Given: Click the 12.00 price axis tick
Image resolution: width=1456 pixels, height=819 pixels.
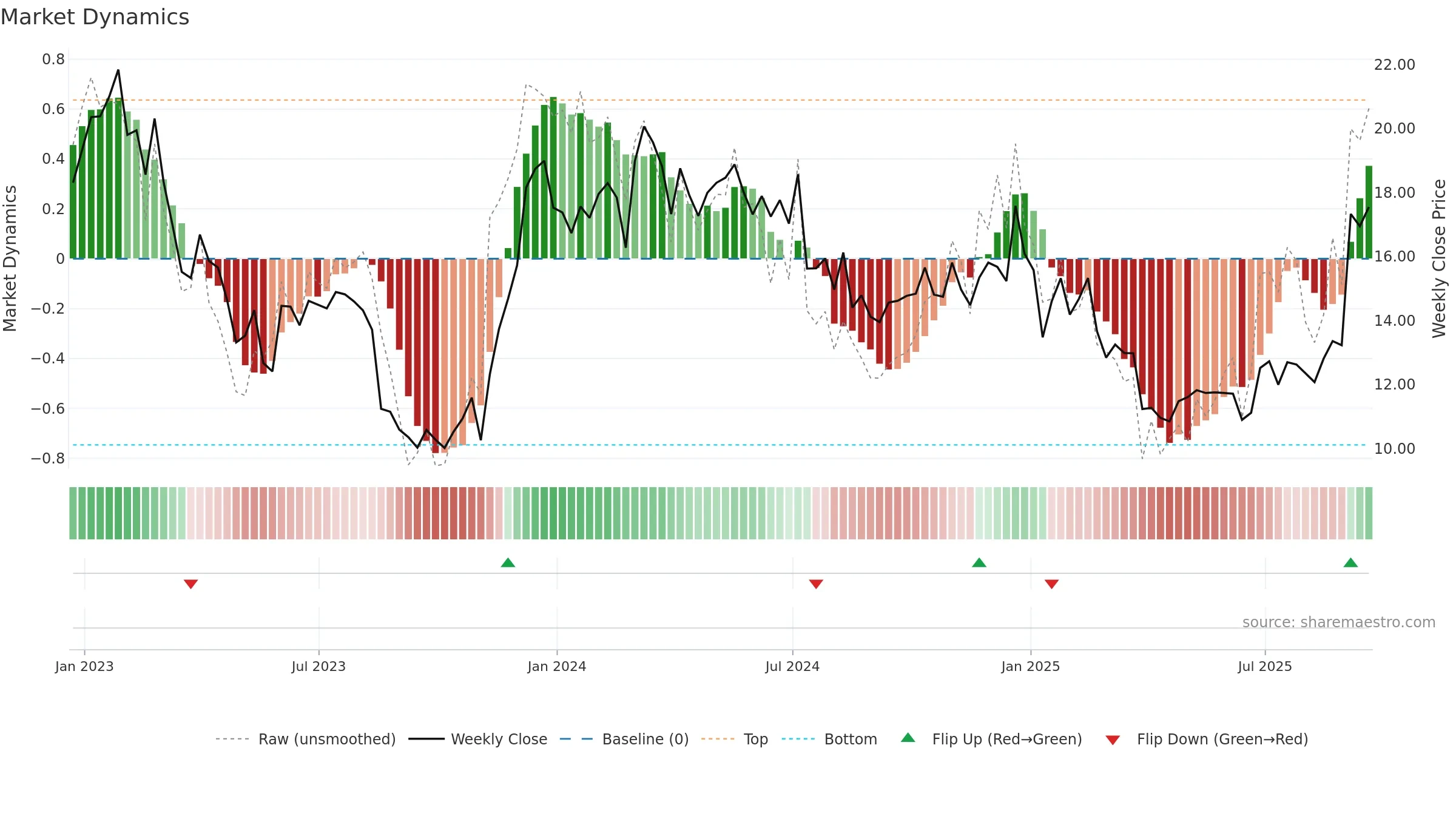Looking at the screenshot, I should click(x=1395, y=384).
